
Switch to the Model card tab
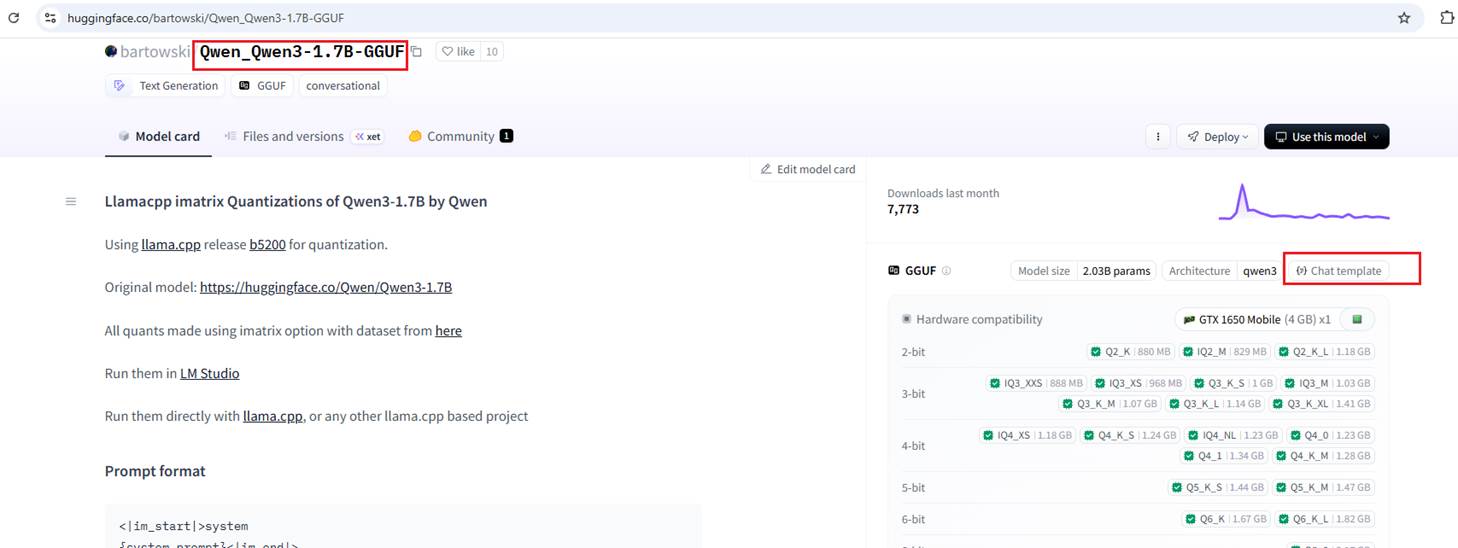tap(158, 137)
